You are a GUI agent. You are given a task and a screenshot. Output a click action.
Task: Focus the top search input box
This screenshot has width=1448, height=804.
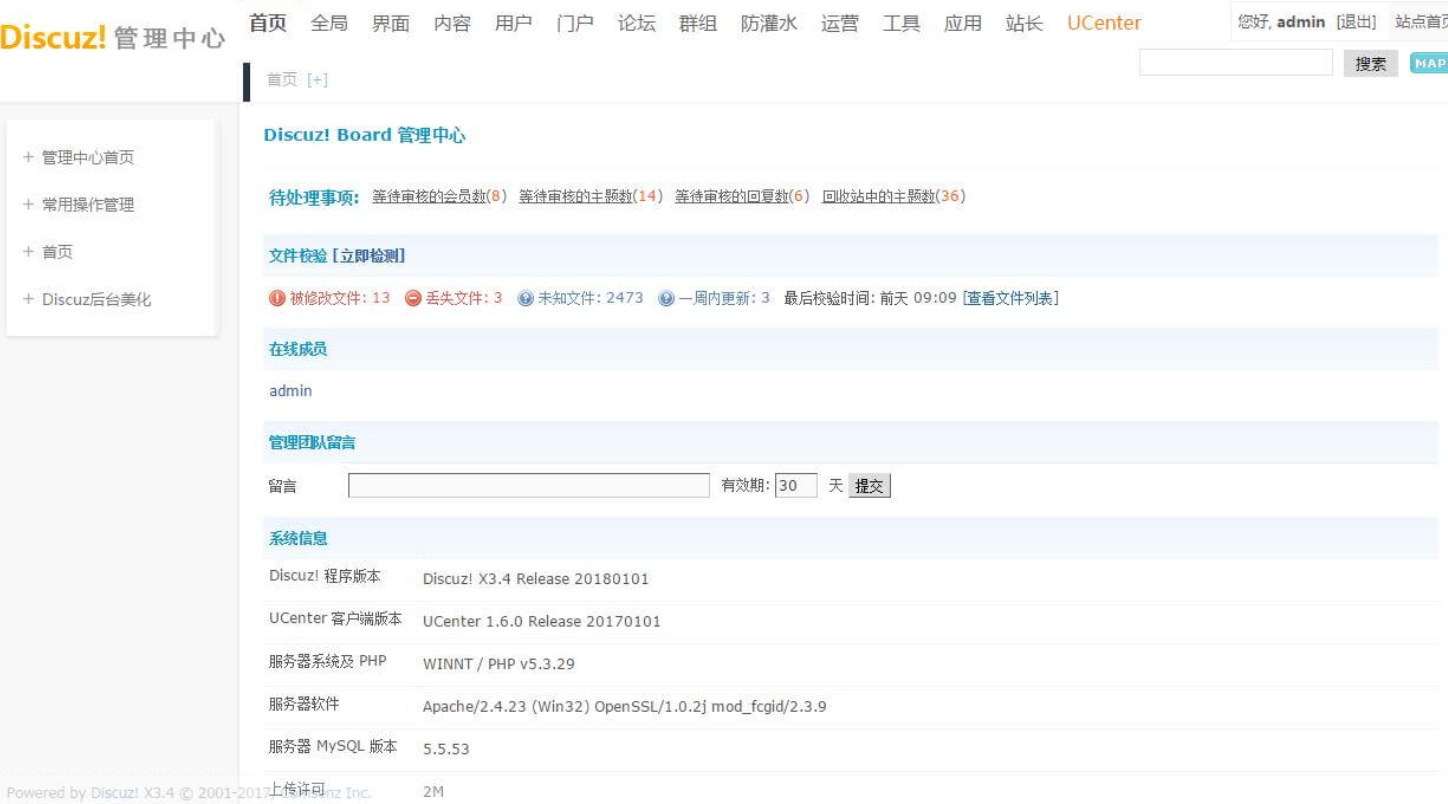pos(1236,62)
